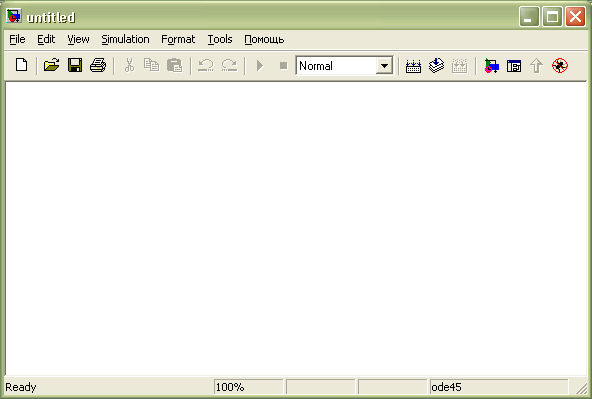Launch the Debug icon with the red bug

560,66
